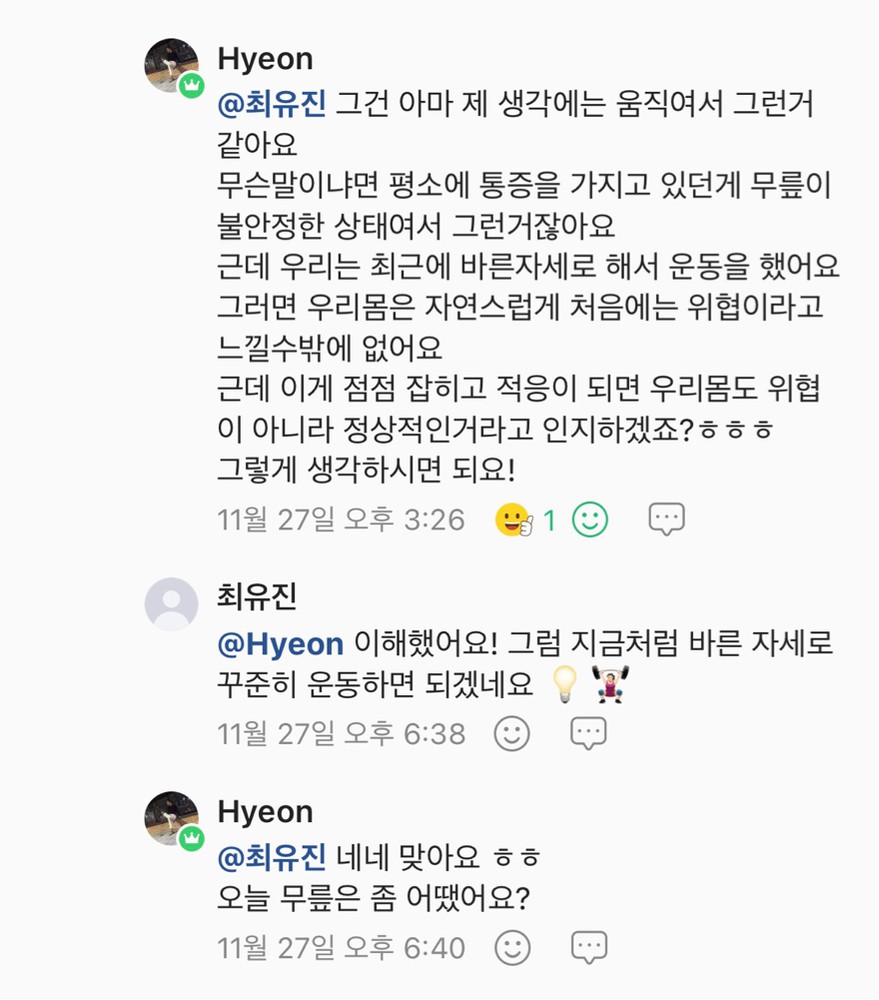Open reply icon on the 6:40 comment
879x1000 pixels.
pyautogui.click(x=589, y=947)
